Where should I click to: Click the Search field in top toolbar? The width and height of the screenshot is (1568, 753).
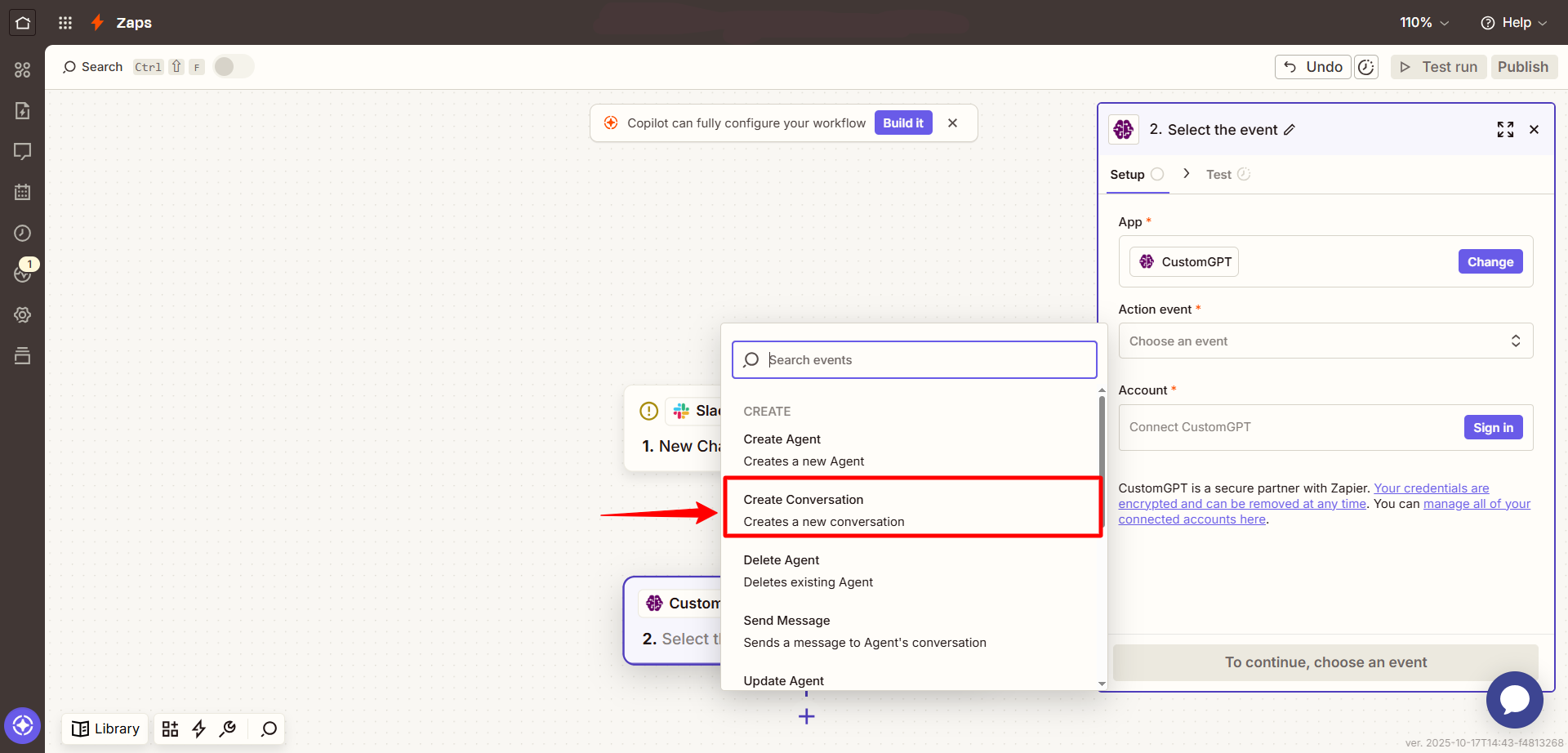coord(92,67)
